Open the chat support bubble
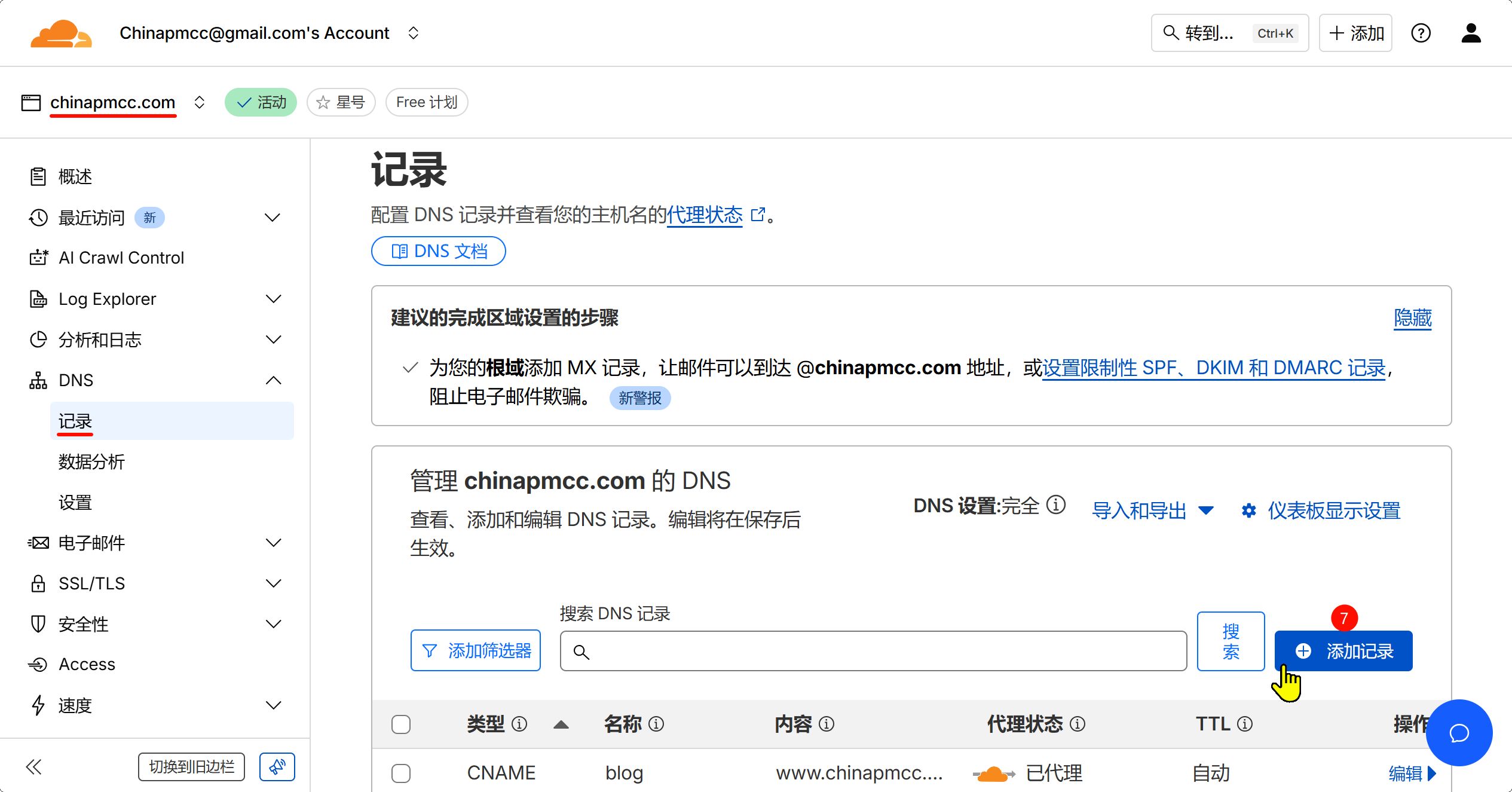Screen dimensions: 1512x792 (1459, 733)
